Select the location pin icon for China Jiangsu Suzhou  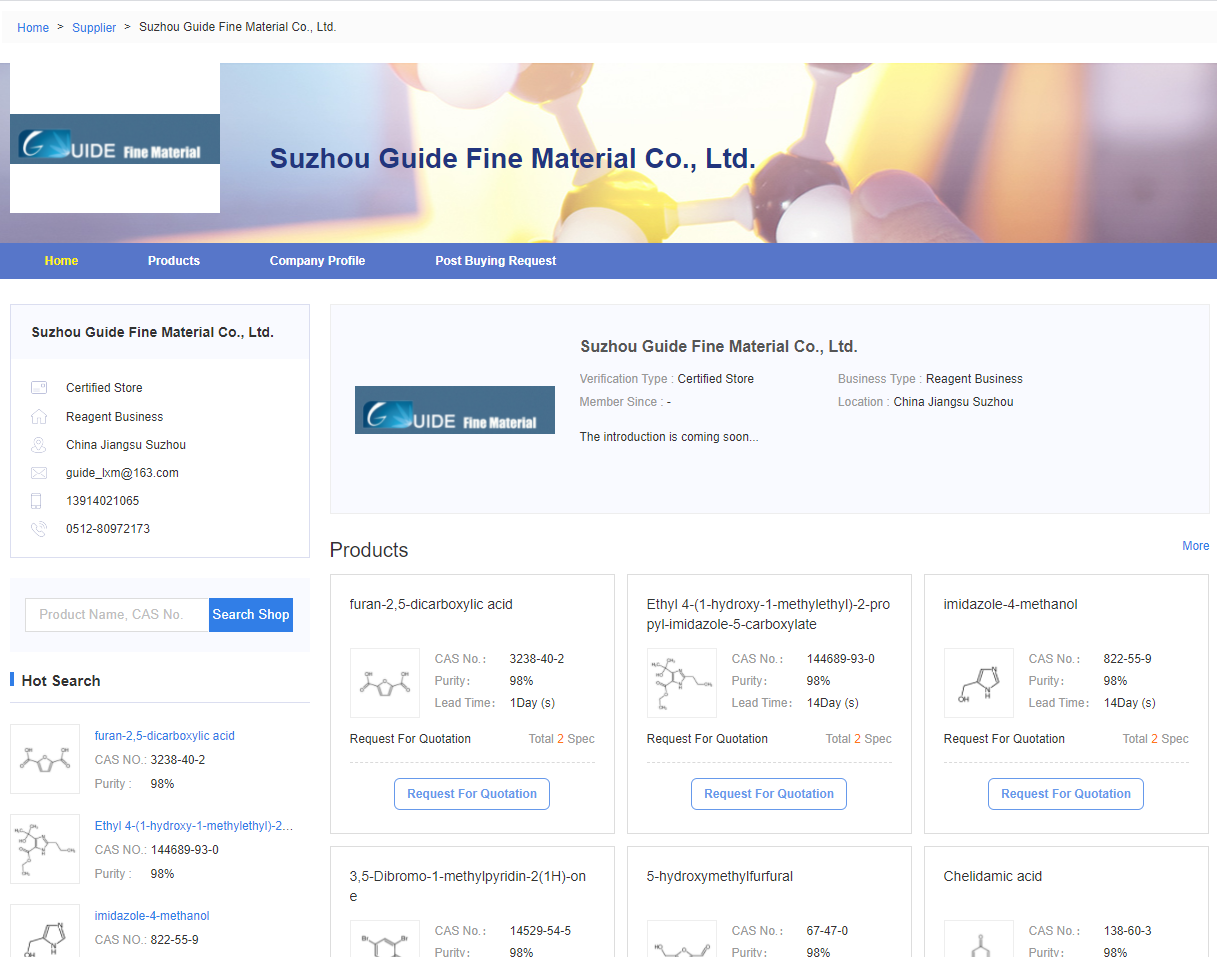click(x=39, y=444)
